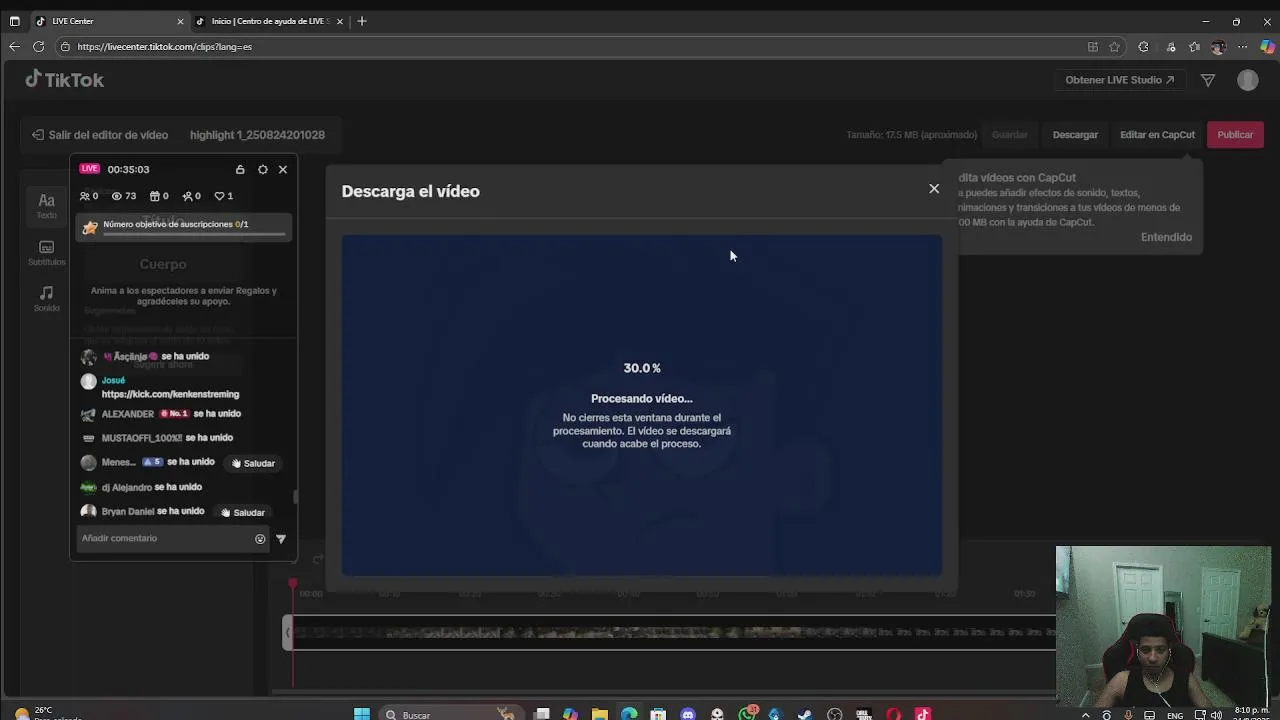Switch to Centro de ayuda de LIVE tab

click(269, 21)
